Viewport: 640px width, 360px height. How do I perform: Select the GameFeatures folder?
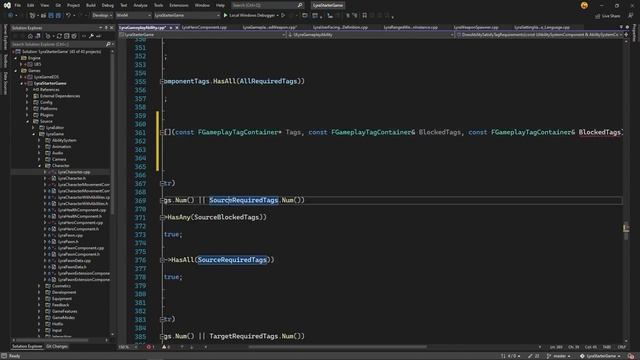tap(64, 311)
